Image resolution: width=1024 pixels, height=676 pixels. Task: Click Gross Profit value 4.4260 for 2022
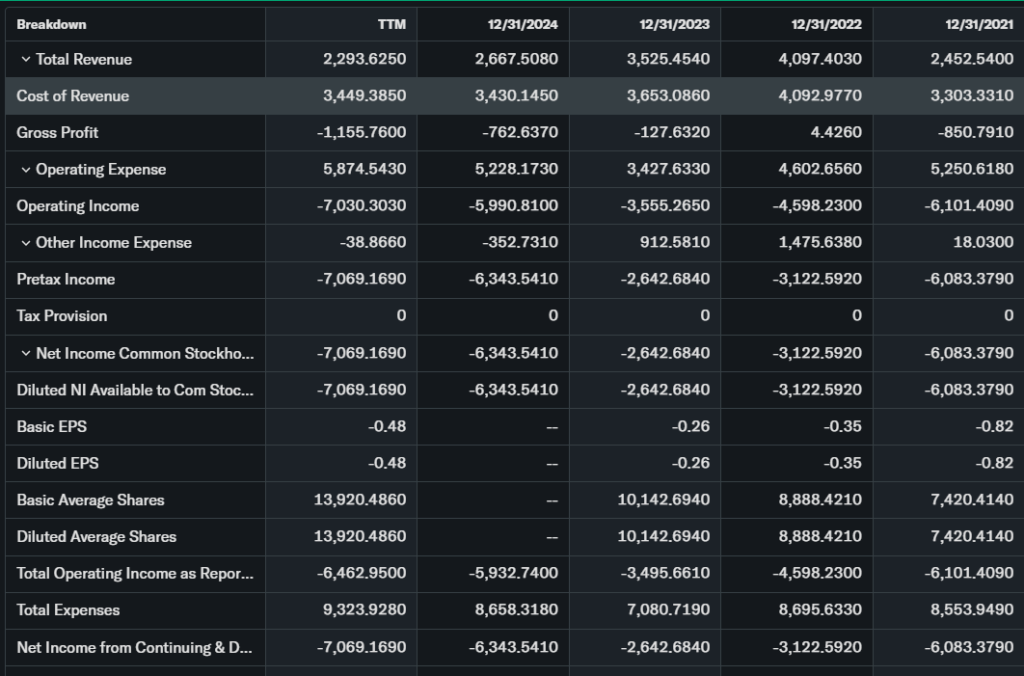pyautogui.click(x=839, y=133)
